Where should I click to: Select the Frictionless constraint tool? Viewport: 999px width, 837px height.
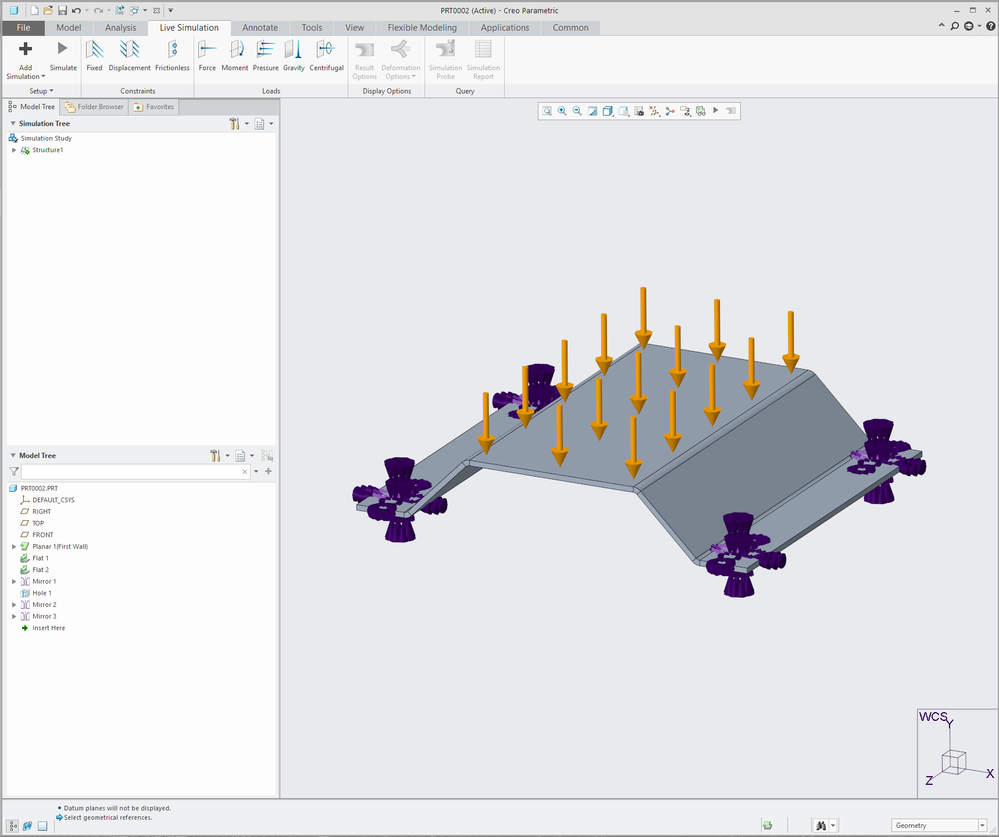click(x=172, y=54)
